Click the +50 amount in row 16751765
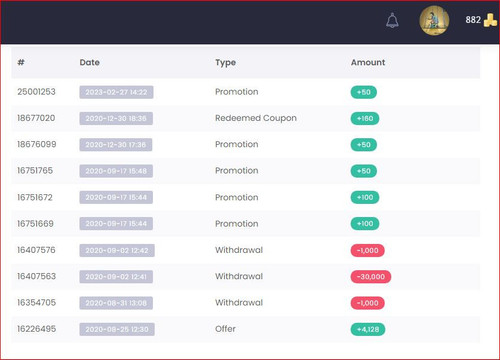 pos(364,171)
